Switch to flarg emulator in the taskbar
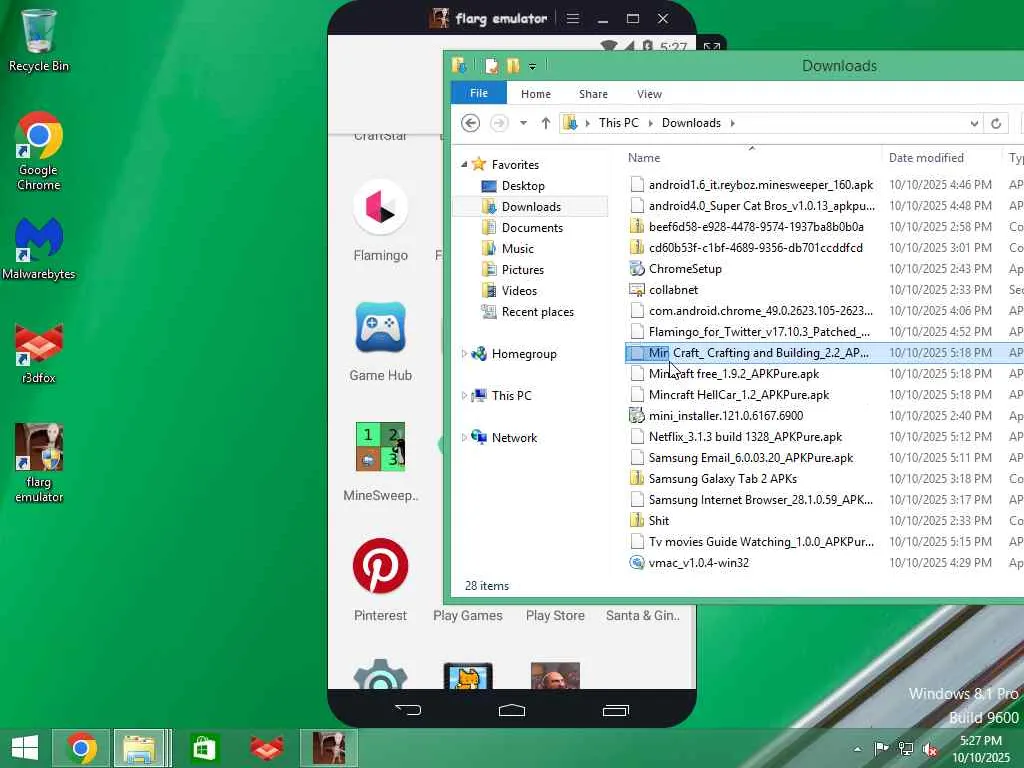 [328, 748]
